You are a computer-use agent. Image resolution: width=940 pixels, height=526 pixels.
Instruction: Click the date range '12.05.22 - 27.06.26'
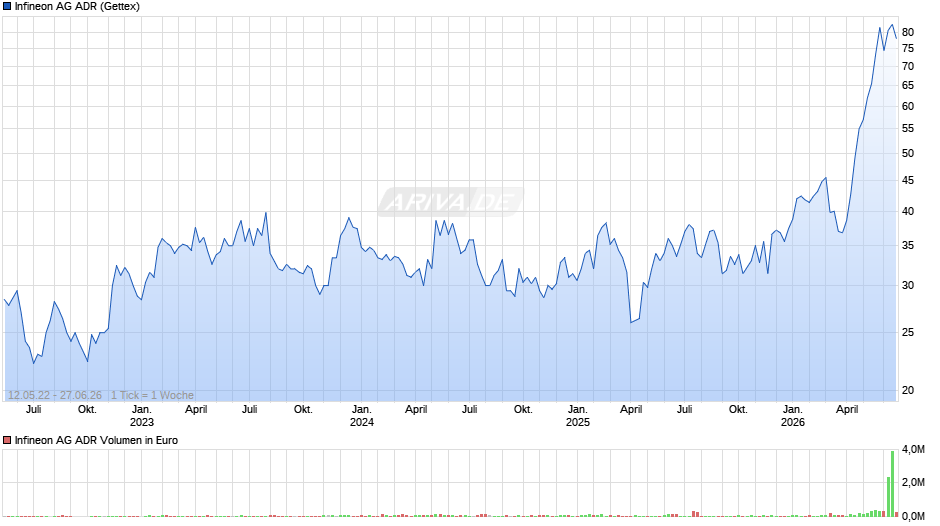(x=55, y=395)
